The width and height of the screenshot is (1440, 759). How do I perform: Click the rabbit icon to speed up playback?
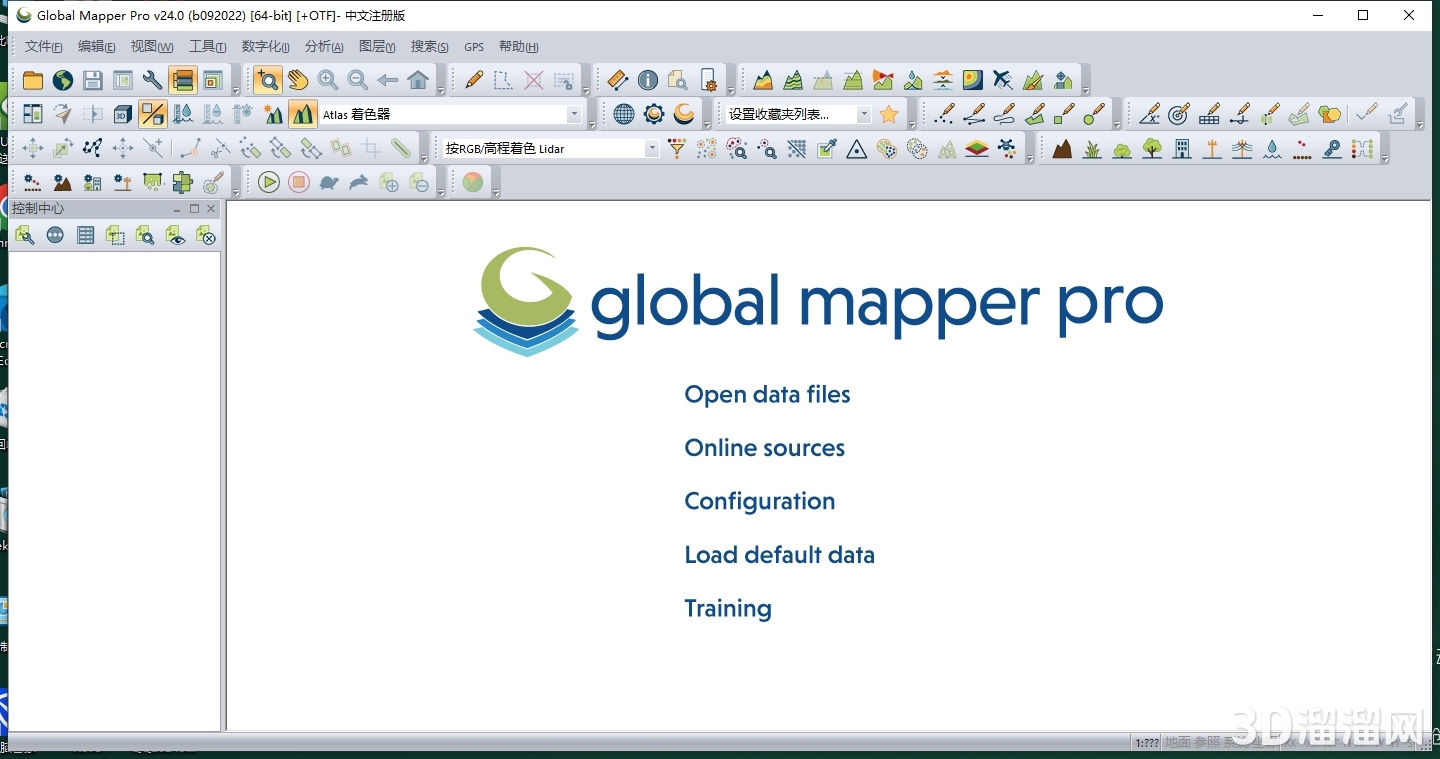(x=359, y=182)
